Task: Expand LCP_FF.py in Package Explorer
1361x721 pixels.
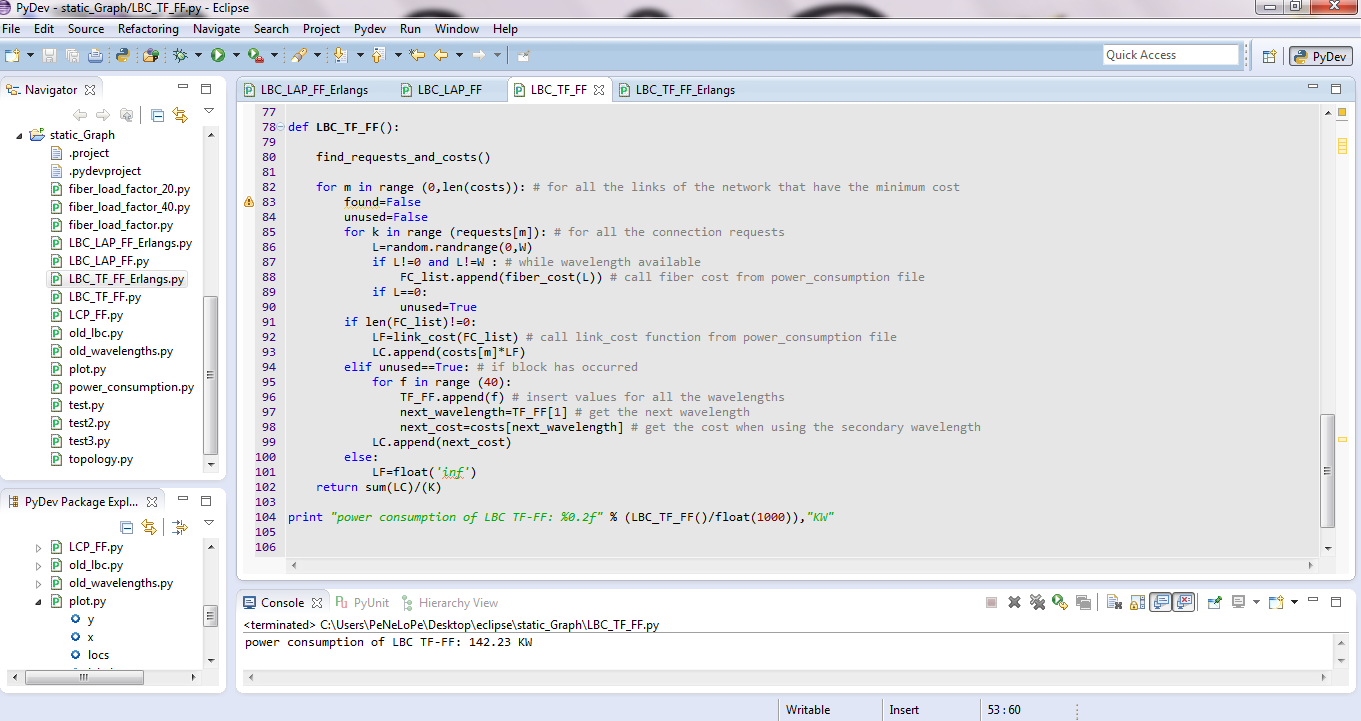Action: click(39, 547)
